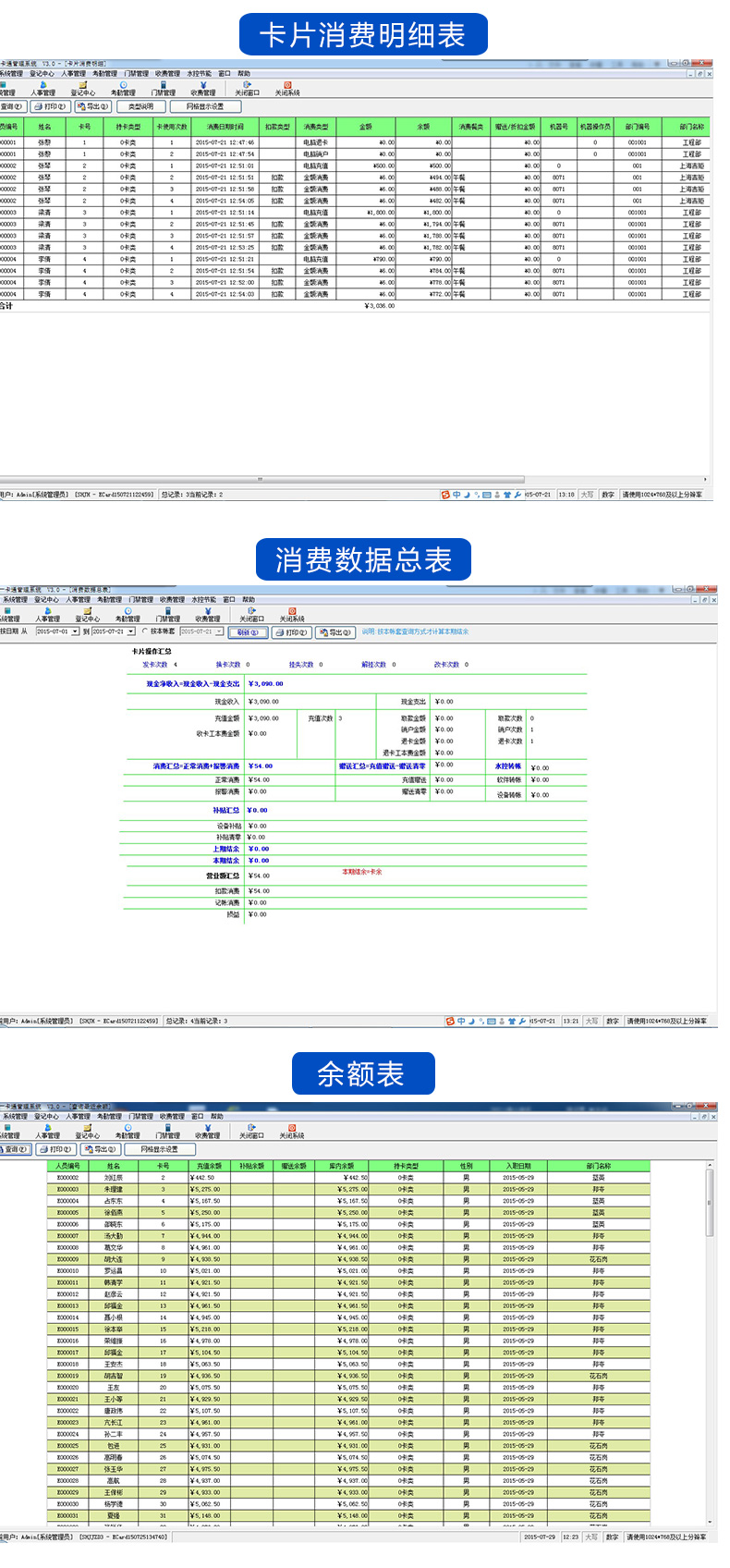Select the 按本帐套 radio button
Viewport: 730px width, 1568px height.
pyautogui.click(x=144, y=631)
